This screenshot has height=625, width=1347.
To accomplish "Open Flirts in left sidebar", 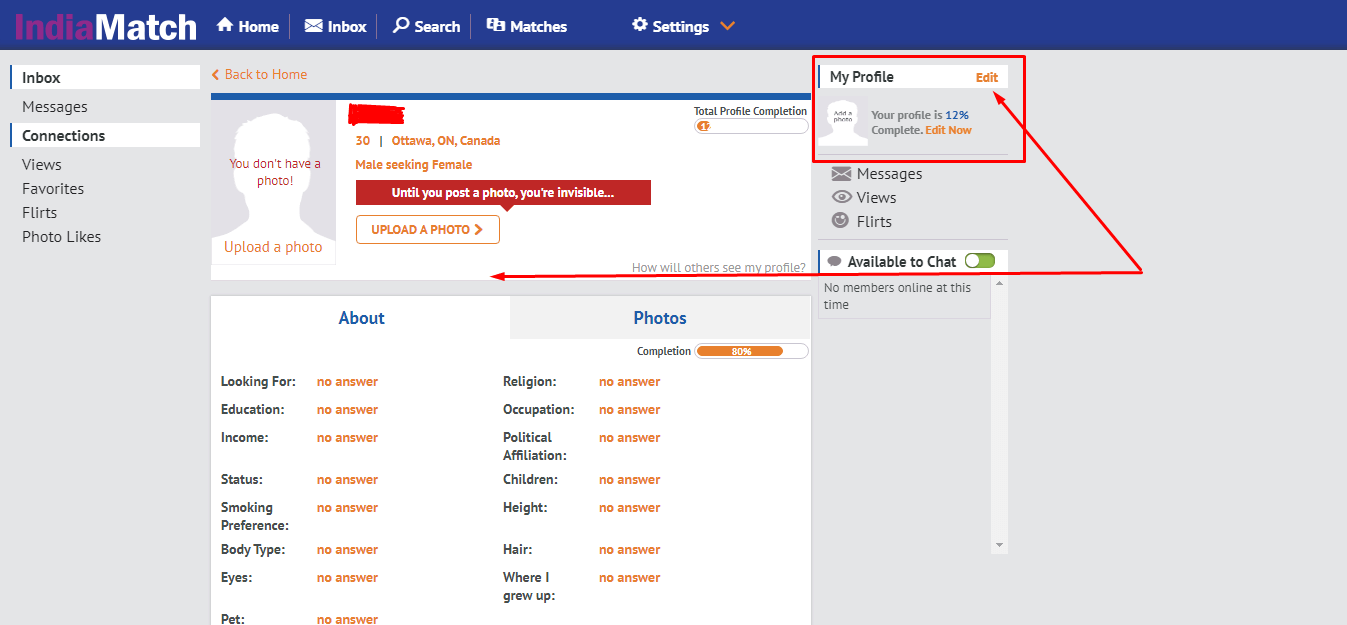I will 40,213.
